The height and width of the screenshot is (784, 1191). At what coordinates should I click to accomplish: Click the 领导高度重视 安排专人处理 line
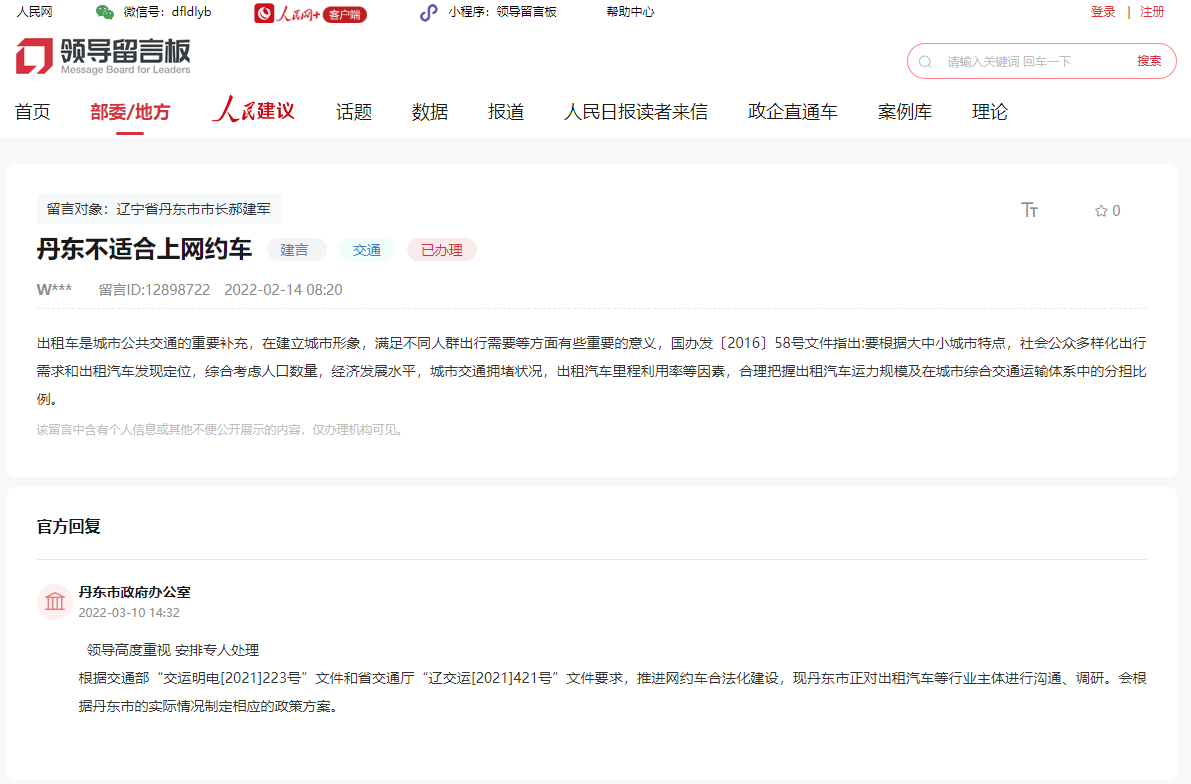[x=172, y=650]
